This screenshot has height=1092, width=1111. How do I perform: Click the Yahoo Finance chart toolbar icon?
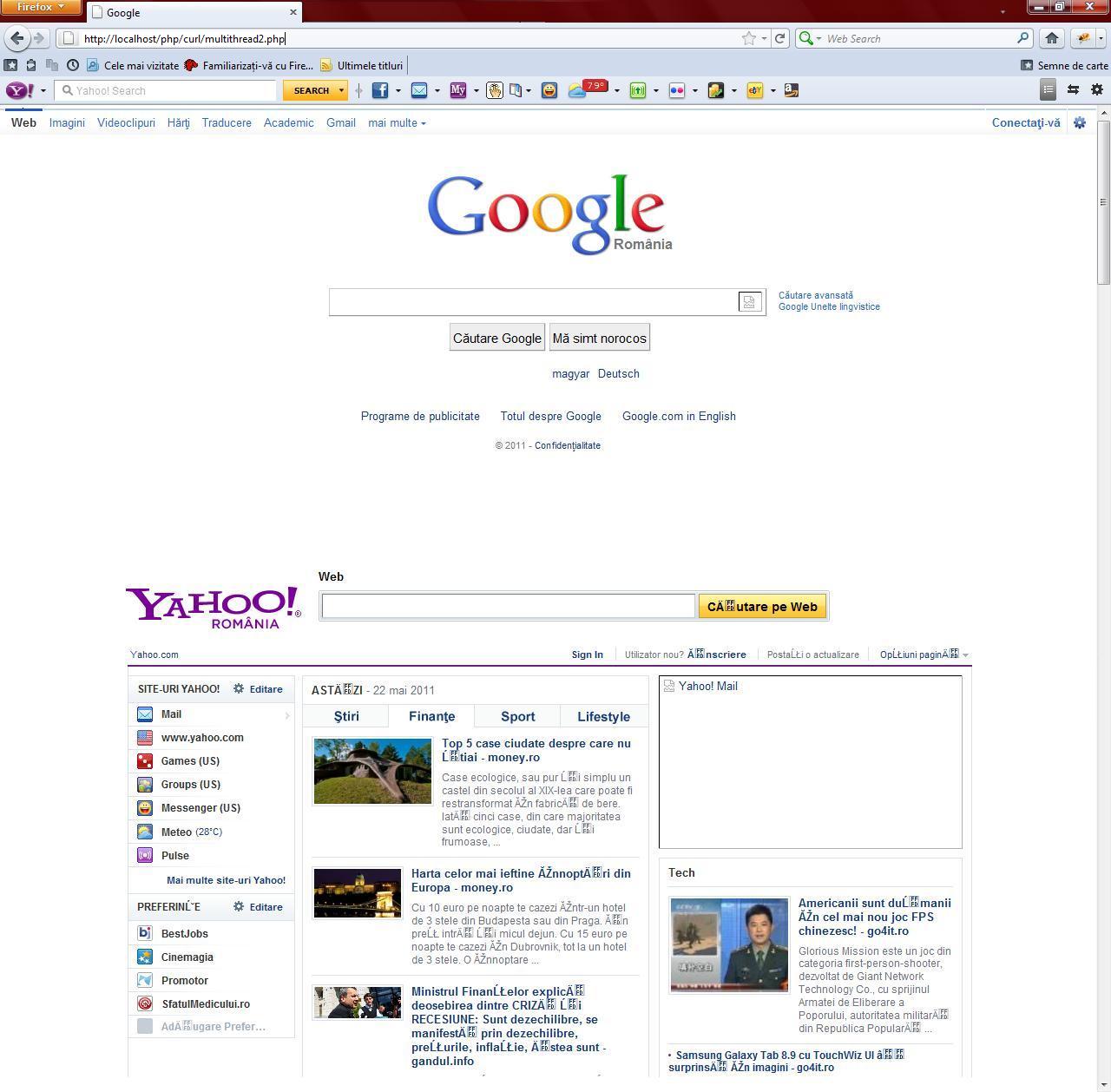[716, 90]
